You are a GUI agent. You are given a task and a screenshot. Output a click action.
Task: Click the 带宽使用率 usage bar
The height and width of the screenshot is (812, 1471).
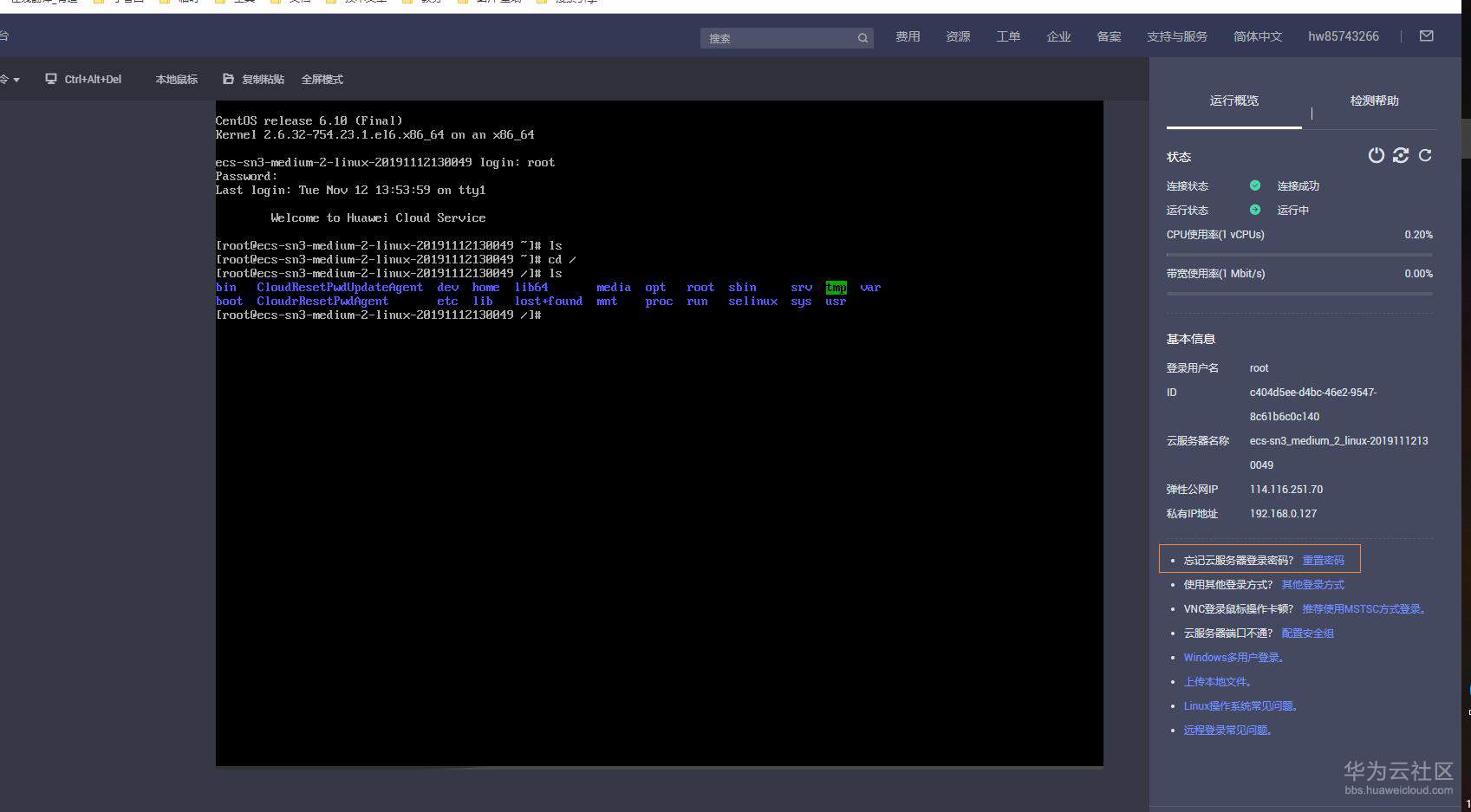pyautogui.click(x=1299, y=294)
